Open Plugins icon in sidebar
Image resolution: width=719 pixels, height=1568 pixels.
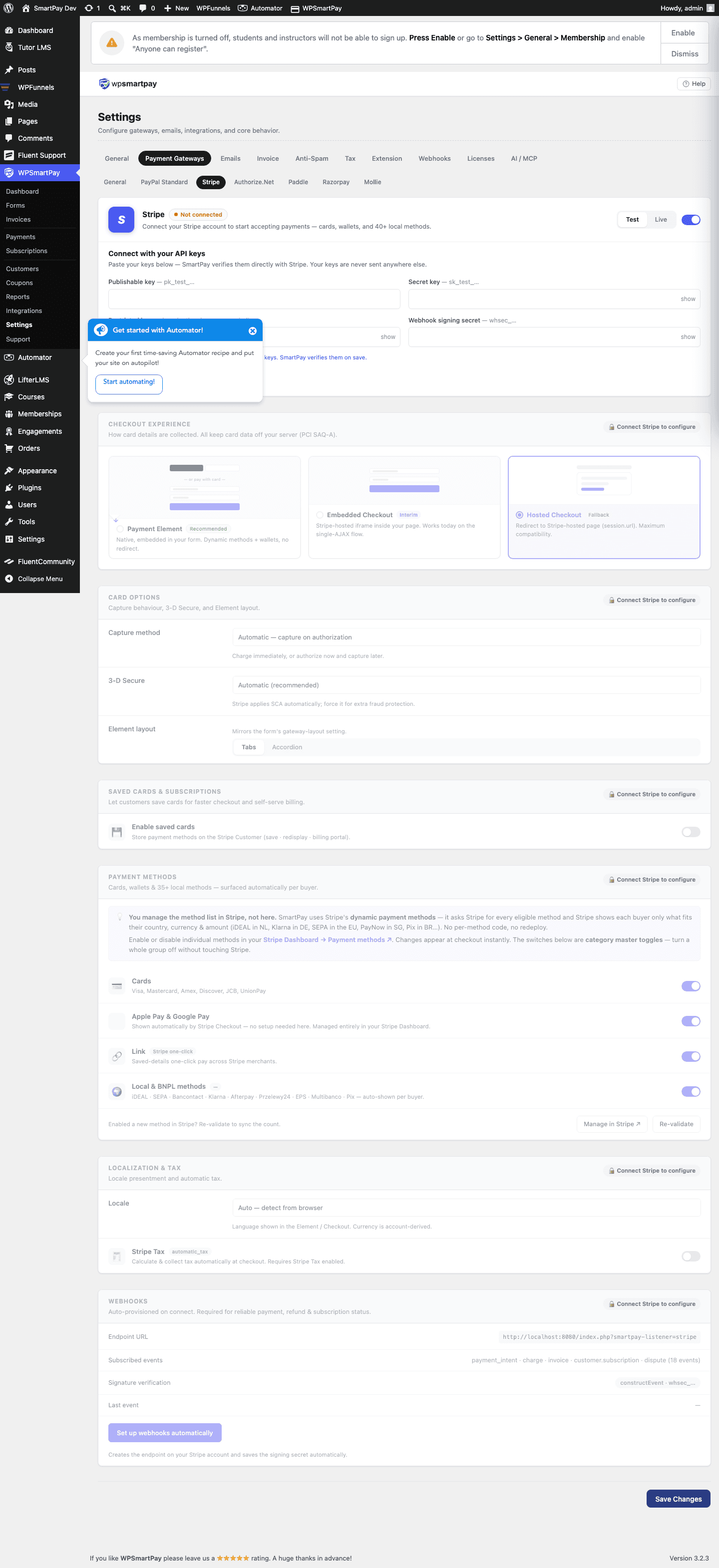(9, 488)
